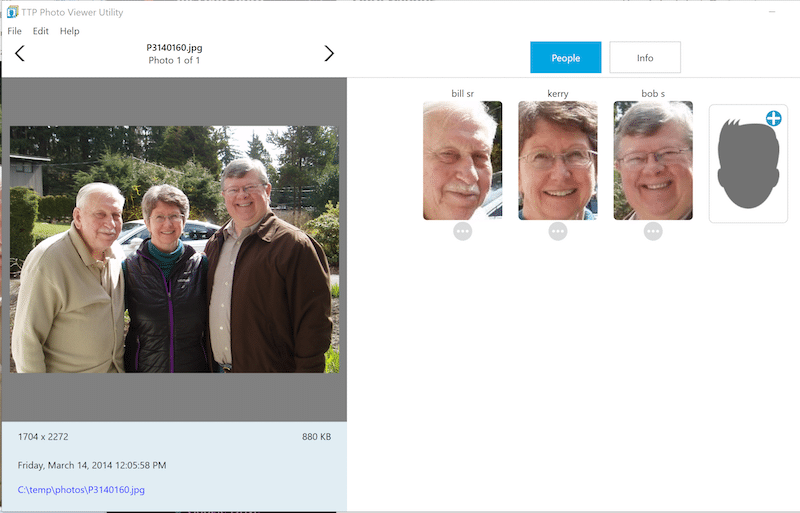Open the Help menu
800x513 pixels.
pos(69,31)
